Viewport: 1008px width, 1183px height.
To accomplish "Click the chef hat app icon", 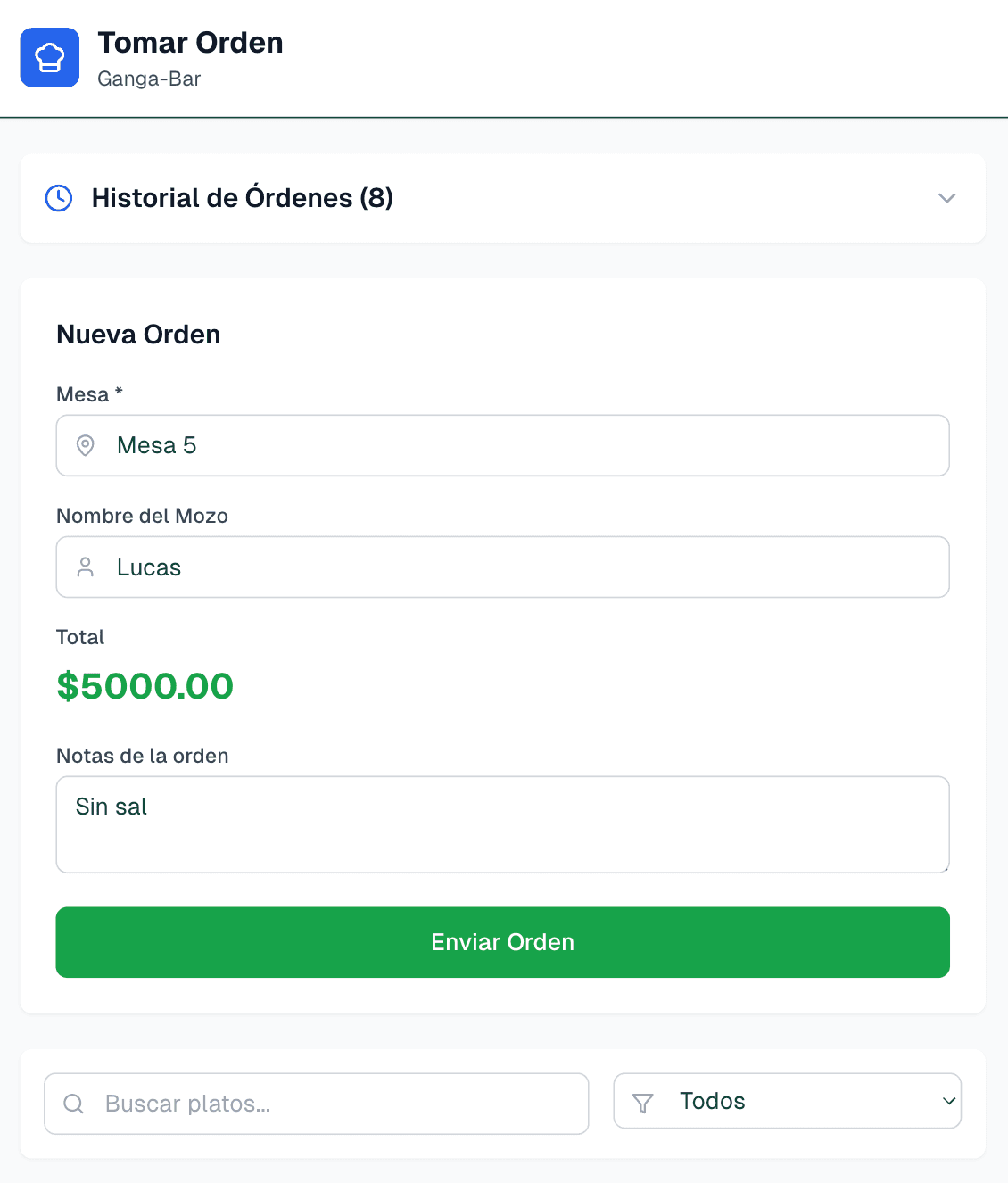I will point(49,57).
